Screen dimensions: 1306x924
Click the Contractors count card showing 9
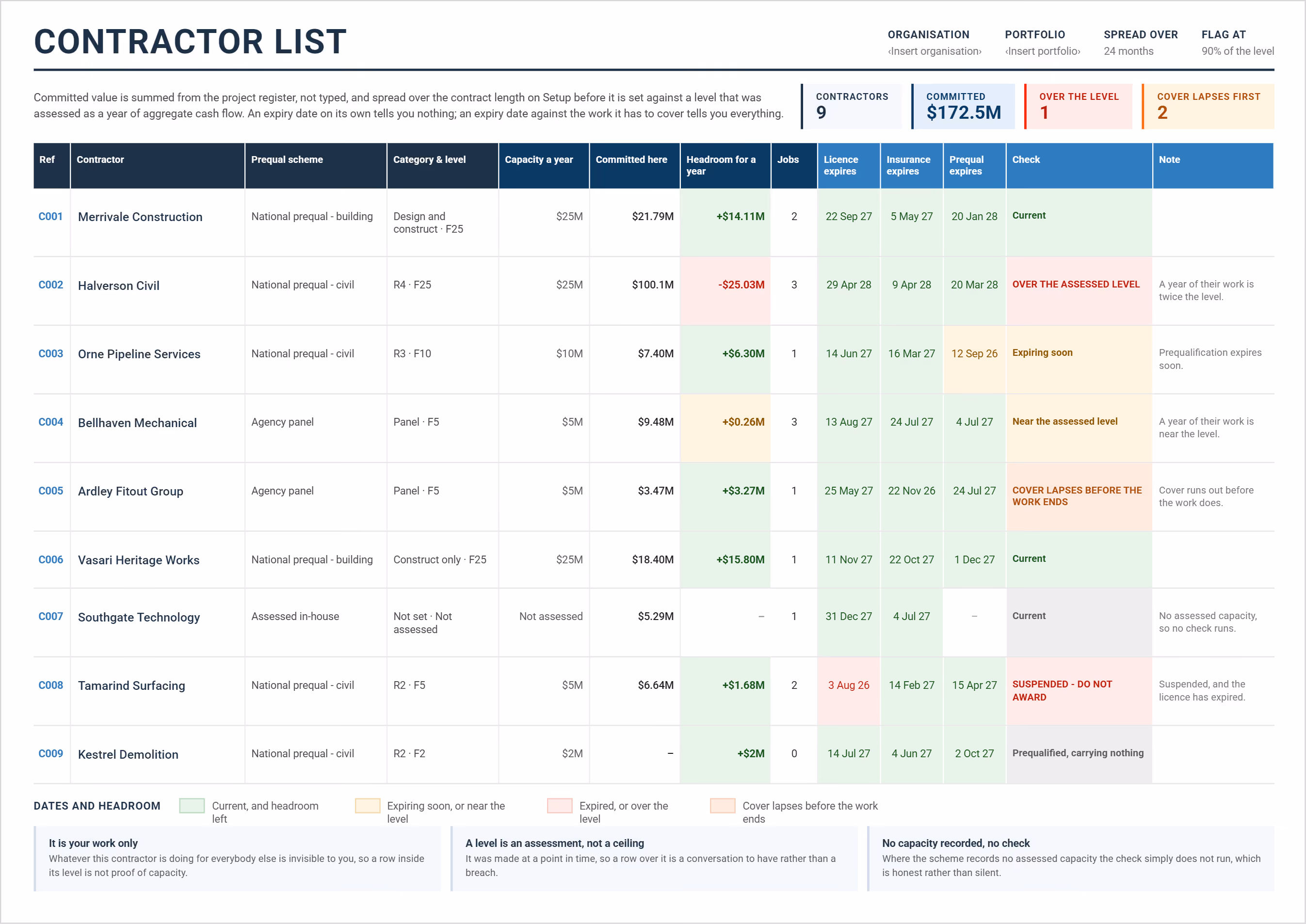[x=851, y=106]
